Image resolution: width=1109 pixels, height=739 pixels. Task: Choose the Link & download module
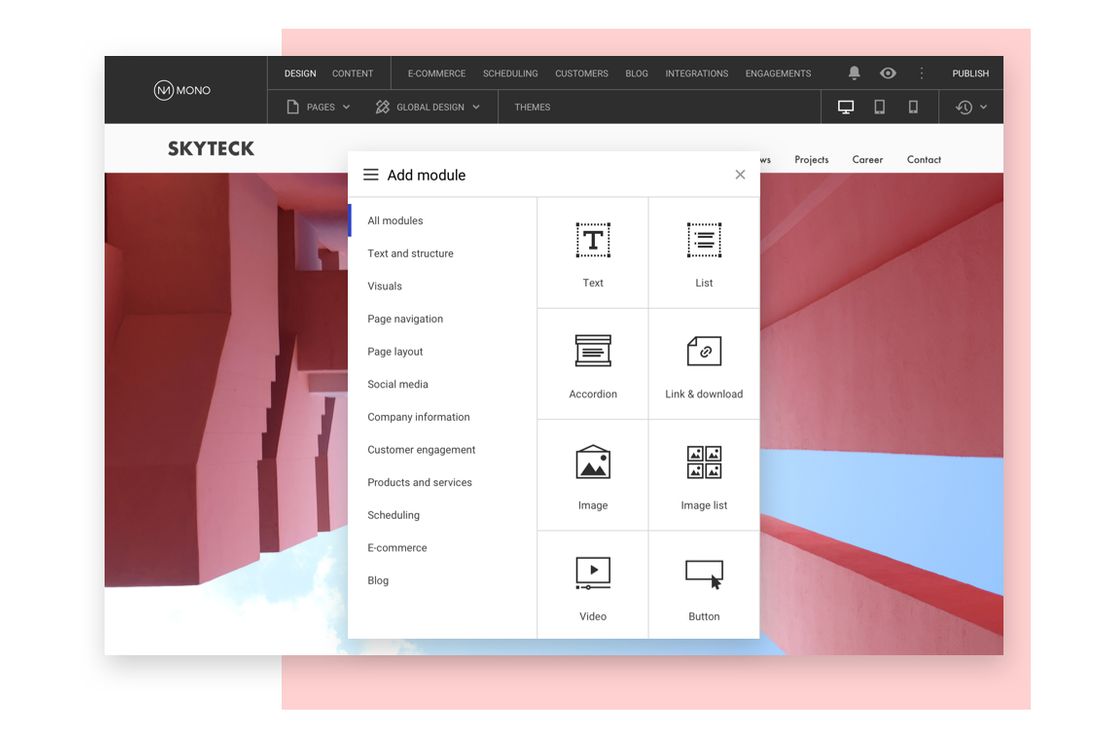coord(704,364)
